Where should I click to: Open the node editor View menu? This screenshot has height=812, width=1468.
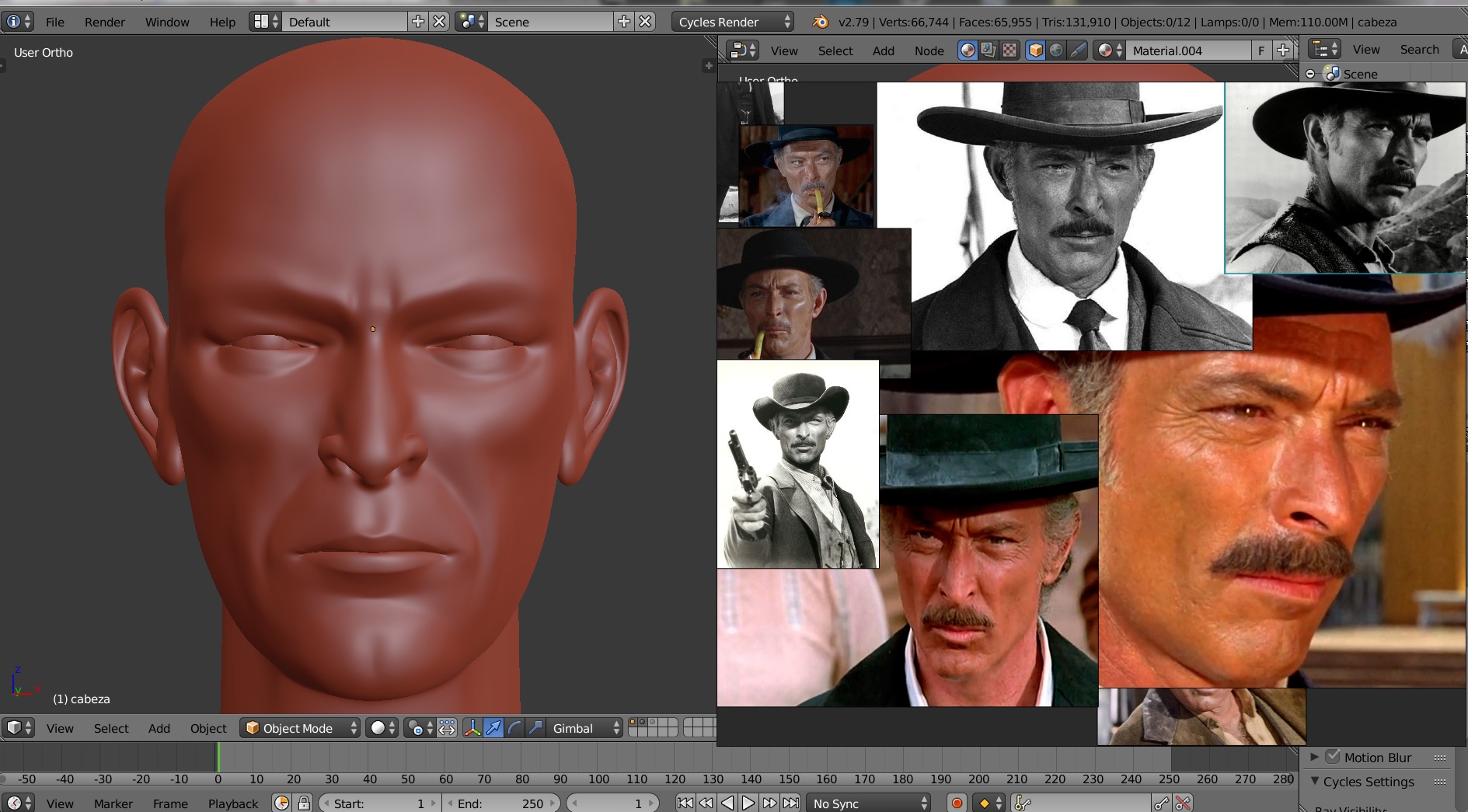tap(784, 51)
